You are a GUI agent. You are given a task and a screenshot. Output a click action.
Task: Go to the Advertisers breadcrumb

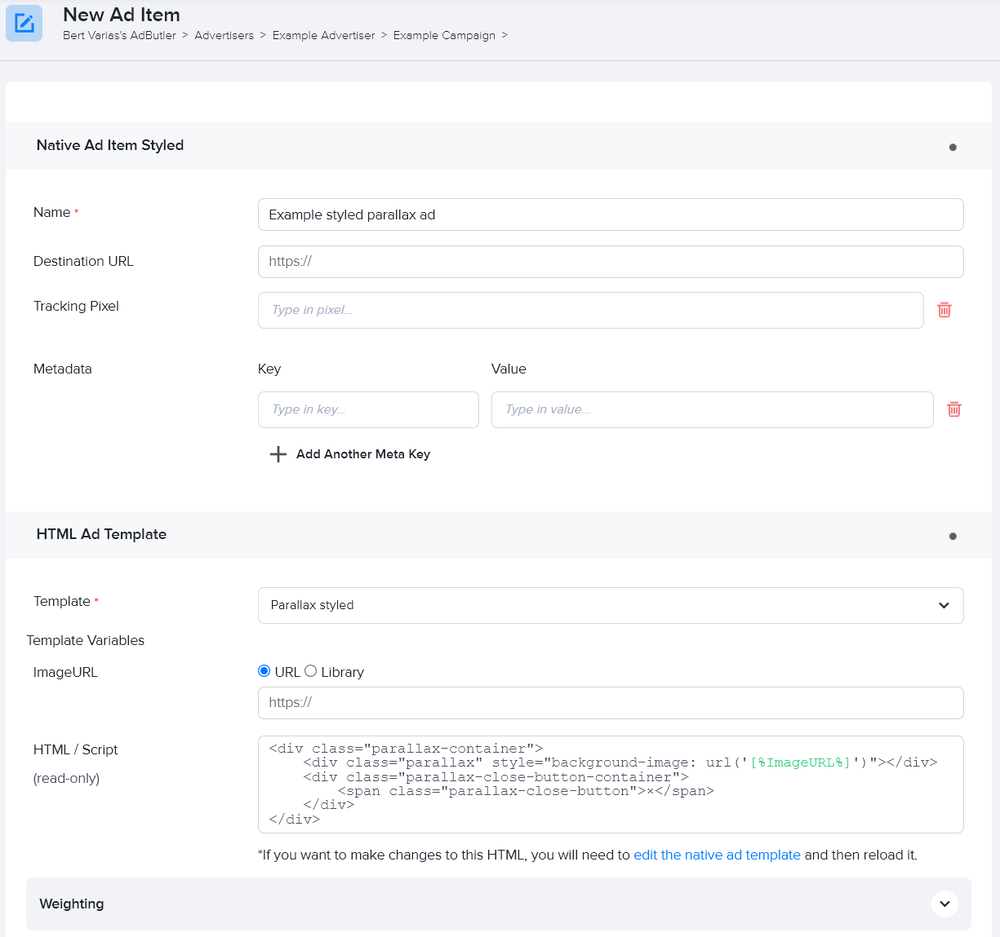pyautogui.click(x=224, y=36)
